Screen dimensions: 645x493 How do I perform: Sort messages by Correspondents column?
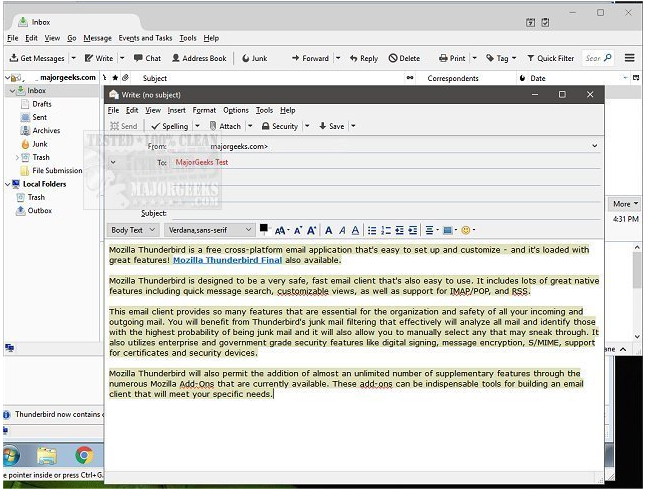[452, 78]
